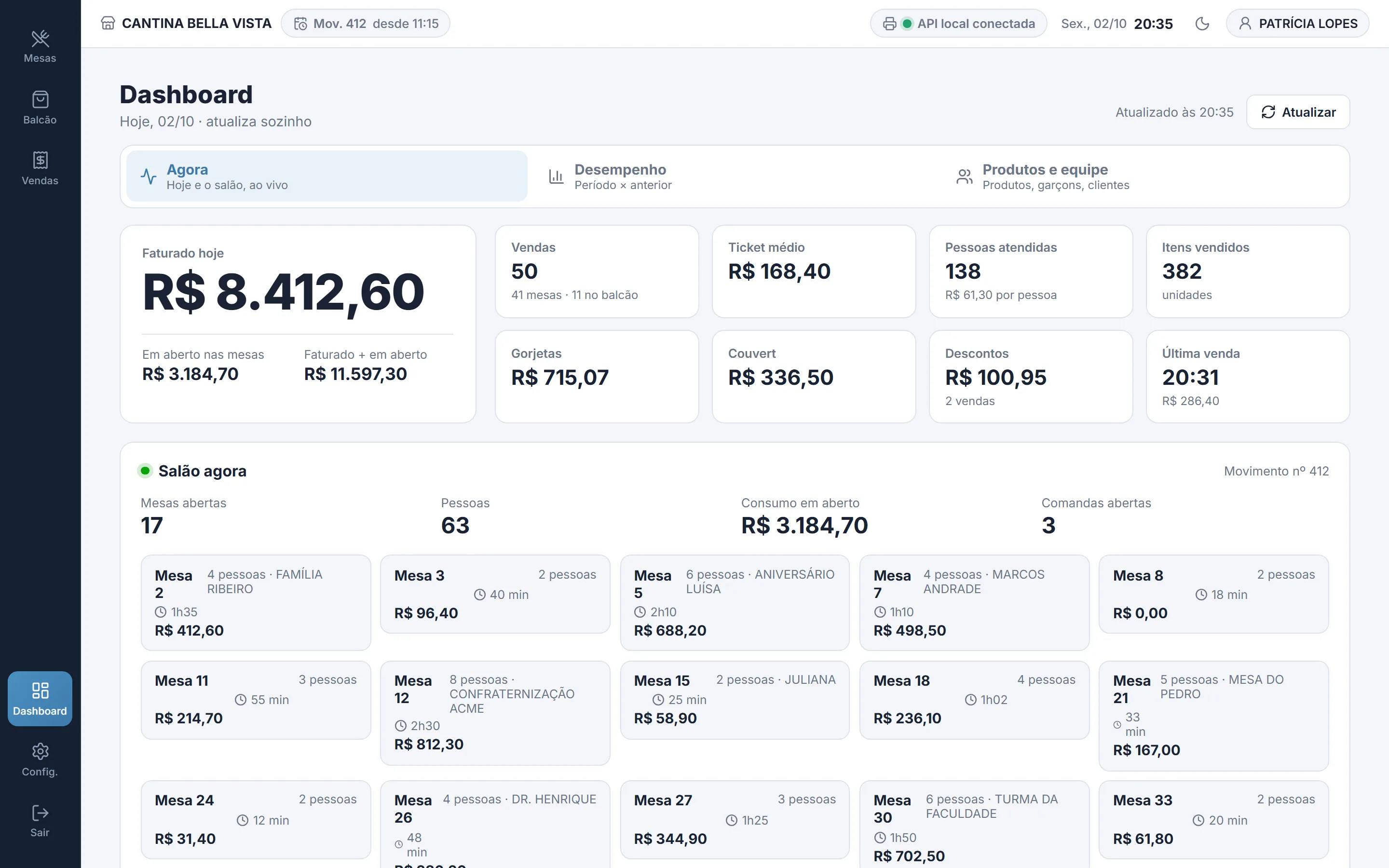
Task: Open the Produtos e equipe tab
Action: point(1143,176)
